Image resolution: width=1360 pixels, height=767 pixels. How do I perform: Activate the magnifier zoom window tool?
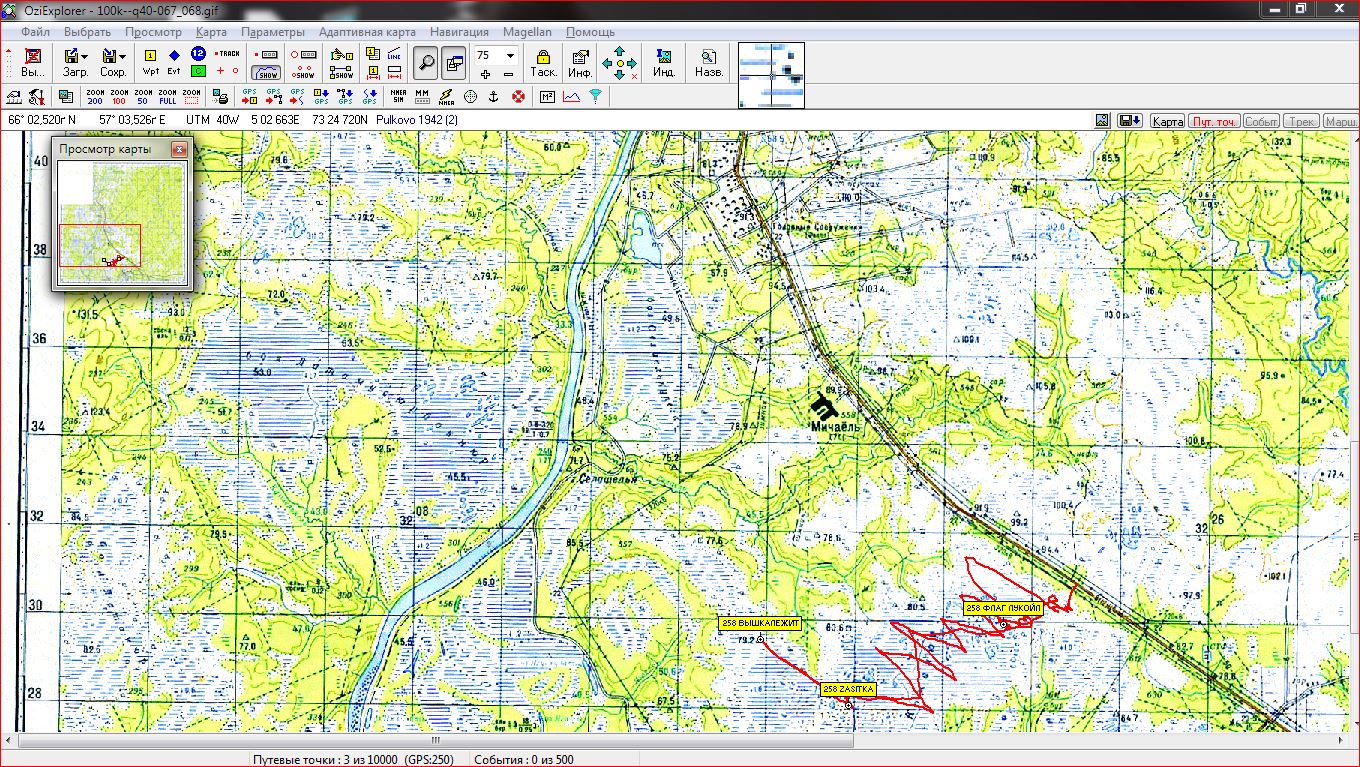(427, 62)
